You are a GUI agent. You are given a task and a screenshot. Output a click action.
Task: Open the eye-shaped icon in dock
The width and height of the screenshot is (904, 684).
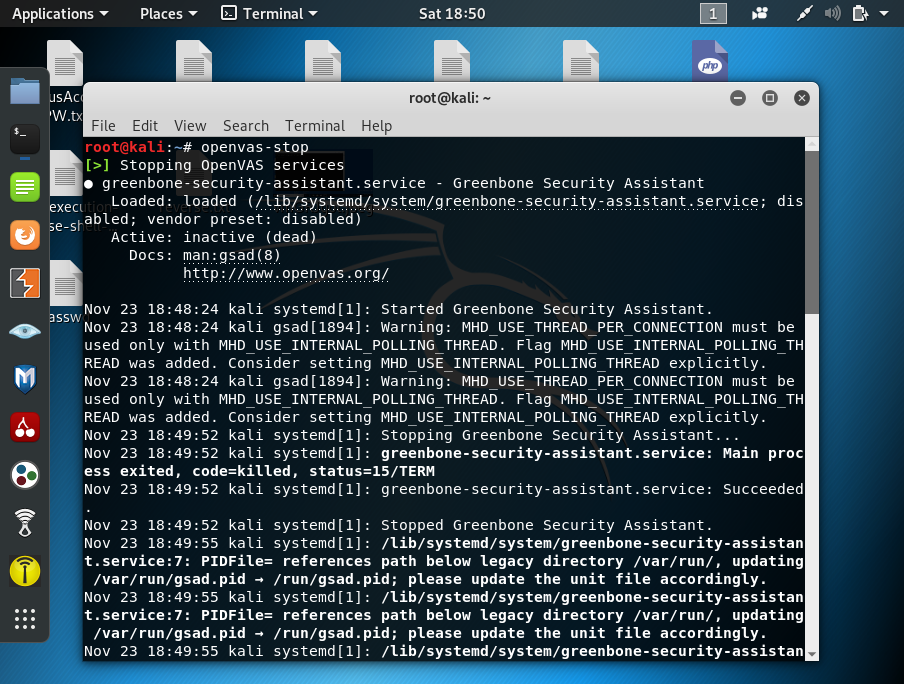point(25,331)
